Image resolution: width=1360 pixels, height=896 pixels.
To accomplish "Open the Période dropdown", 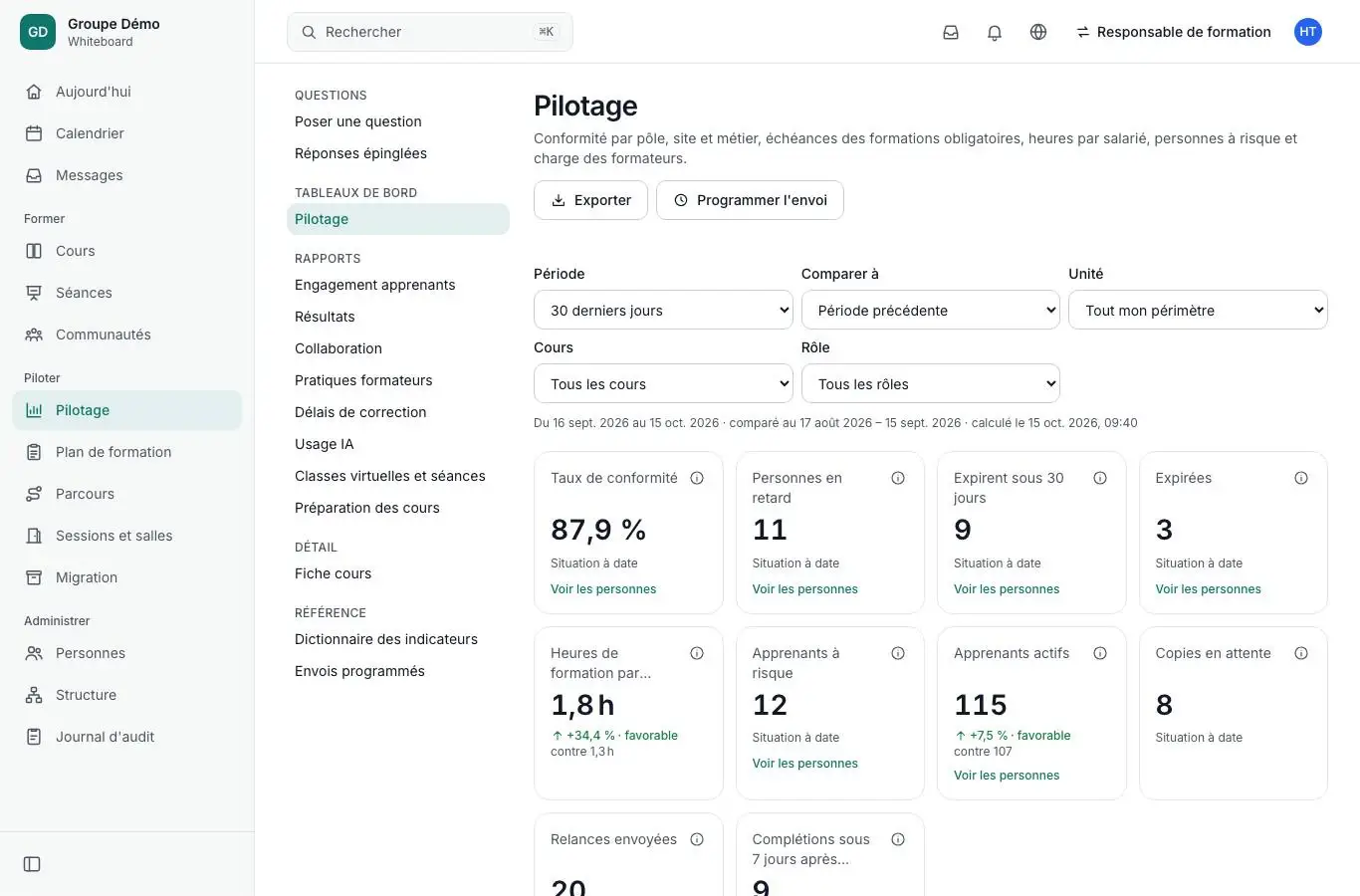I will [x=663, y=311].
